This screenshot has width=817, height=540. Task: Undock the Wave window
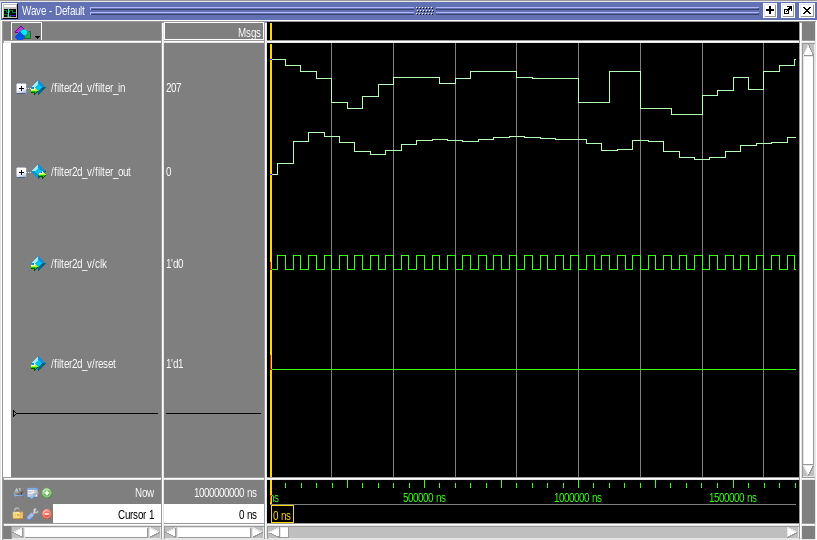(x=787, y=10)
